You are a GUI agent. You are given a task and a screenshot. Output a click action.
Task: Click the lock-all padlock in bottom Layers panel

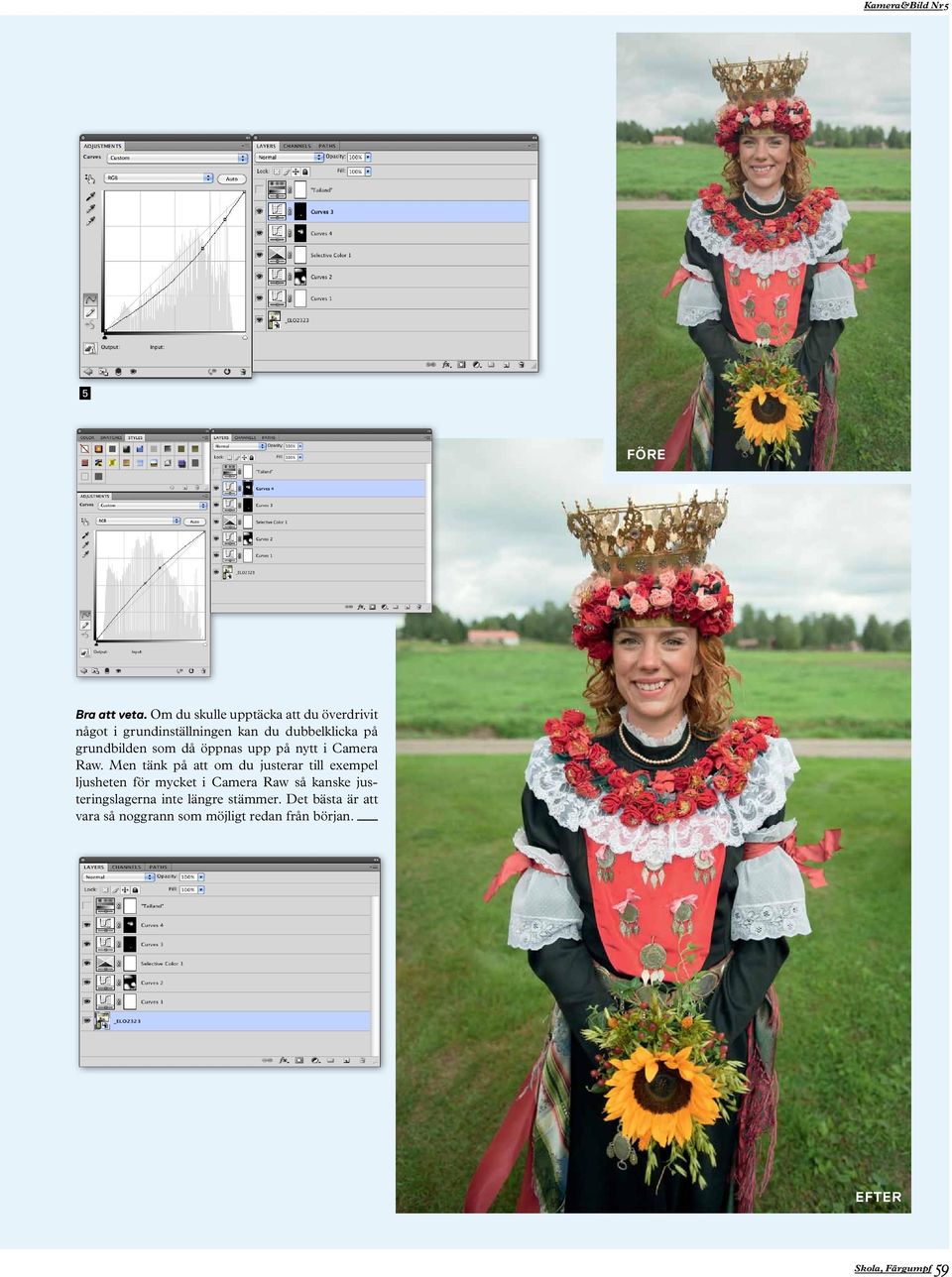tap(136, 889)
